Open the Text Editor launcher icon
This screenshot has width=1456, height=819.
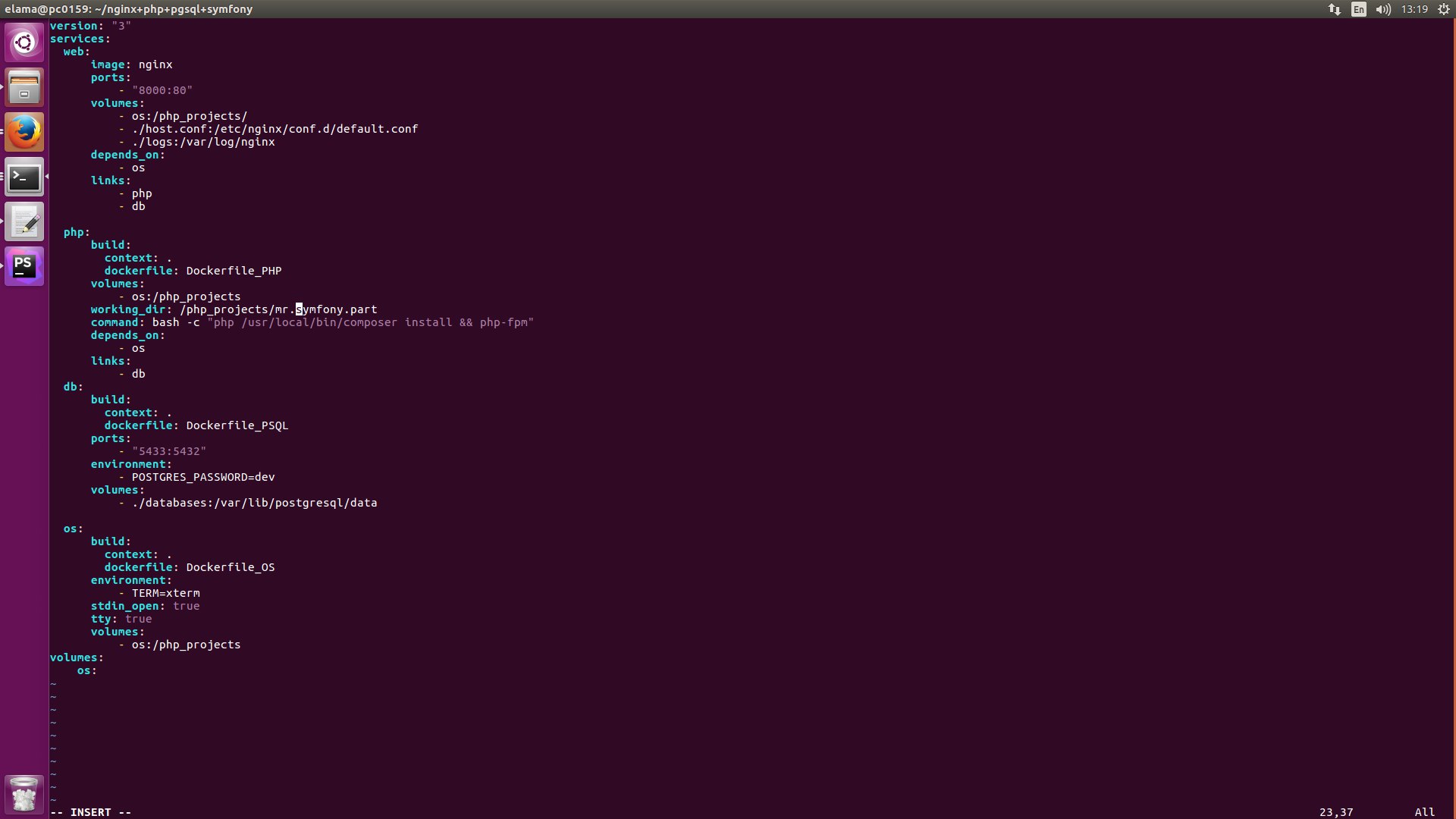pyautogui.click(x=24, y=221)
